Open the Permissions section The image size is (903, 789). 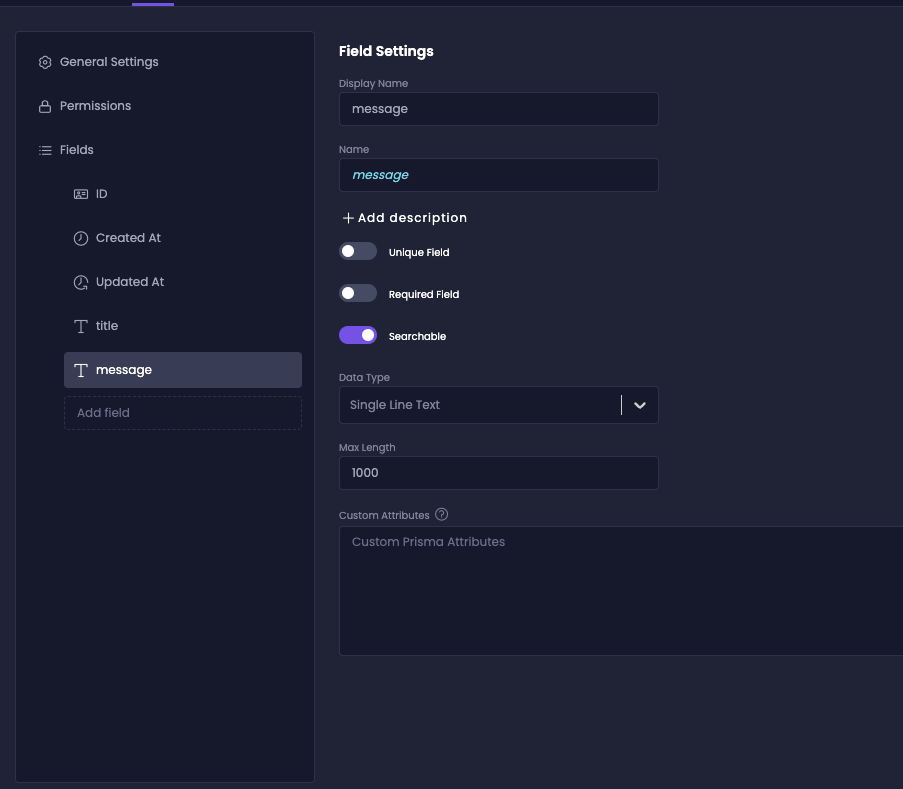[96, 106]
